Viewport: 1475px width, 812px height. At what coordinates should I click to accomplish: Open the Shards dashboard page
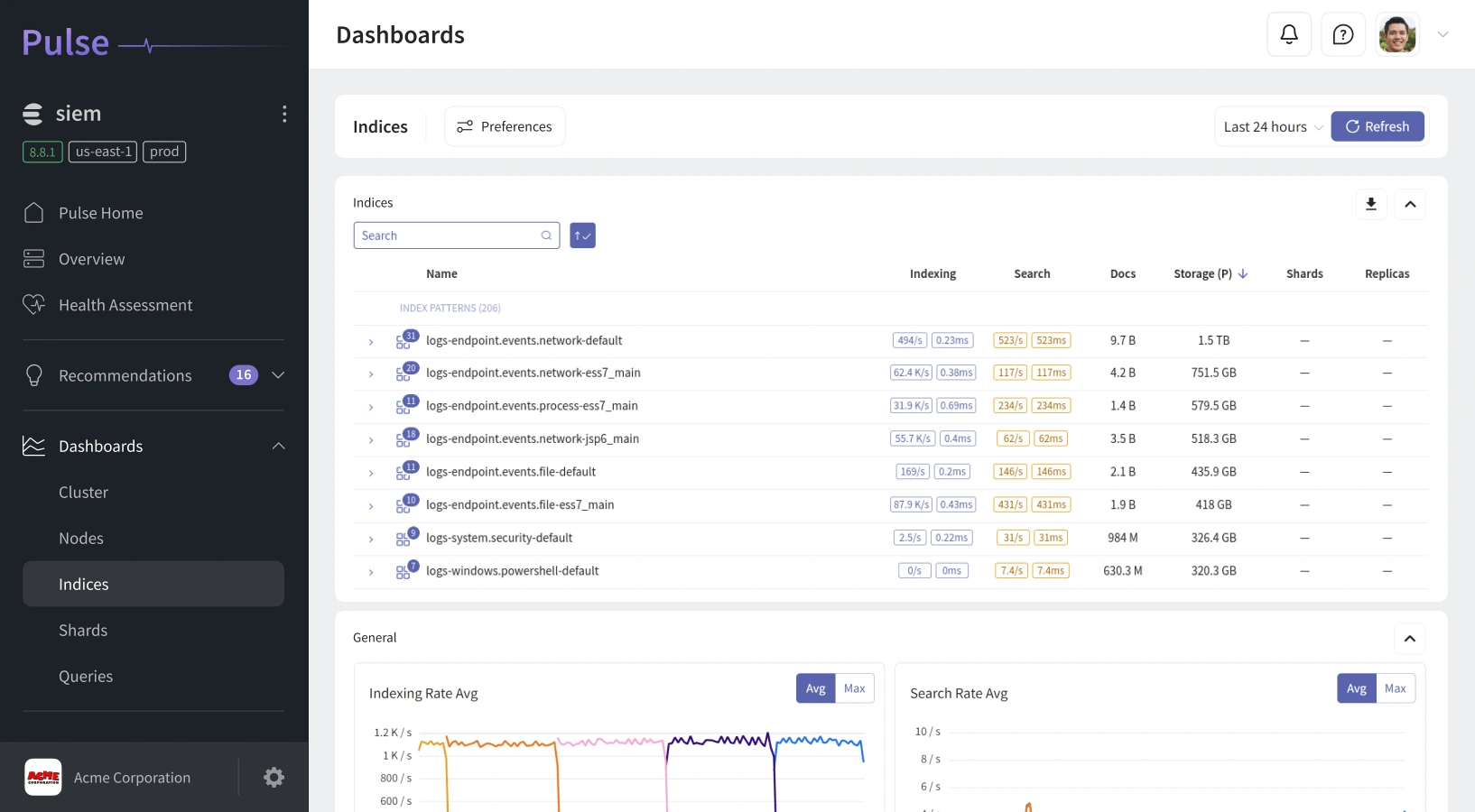(83, 631)
